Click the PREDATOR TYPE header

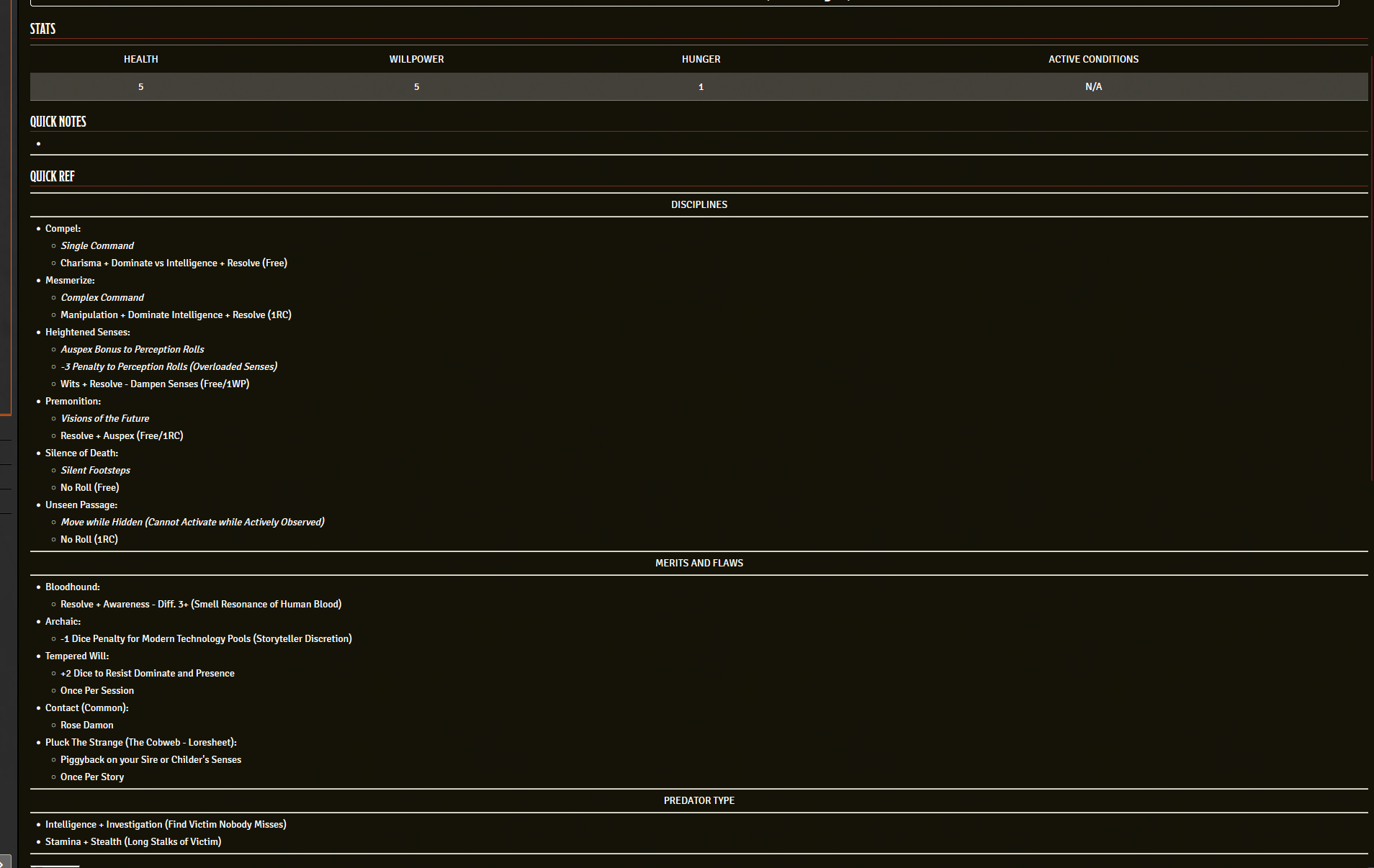pyautogui.click(x=699, y=801)
